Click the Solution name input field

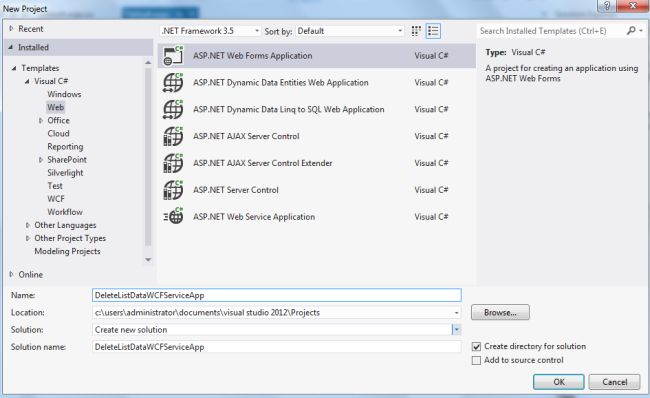click(x=276, y=347)
